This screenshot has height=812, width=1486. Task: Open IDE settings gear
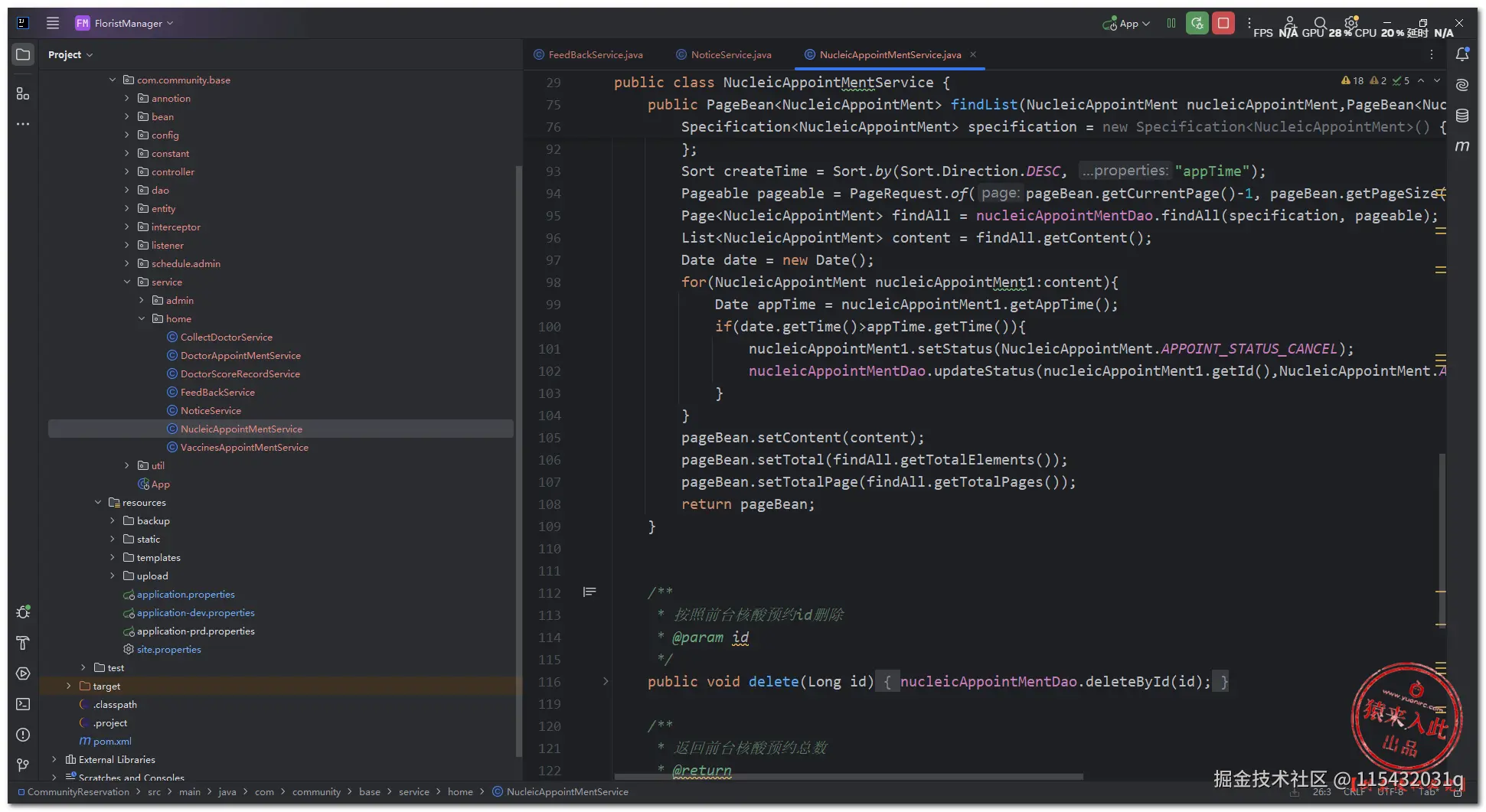[1351, 23]
